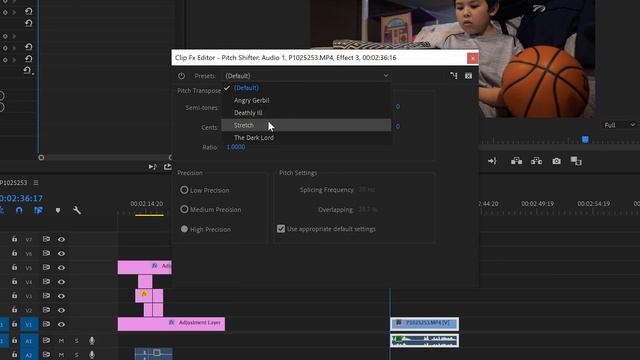The height and width of the screenshot is (360, 640).
Task: Hide track V3 with its eye icon
Action: pos(61,296)
